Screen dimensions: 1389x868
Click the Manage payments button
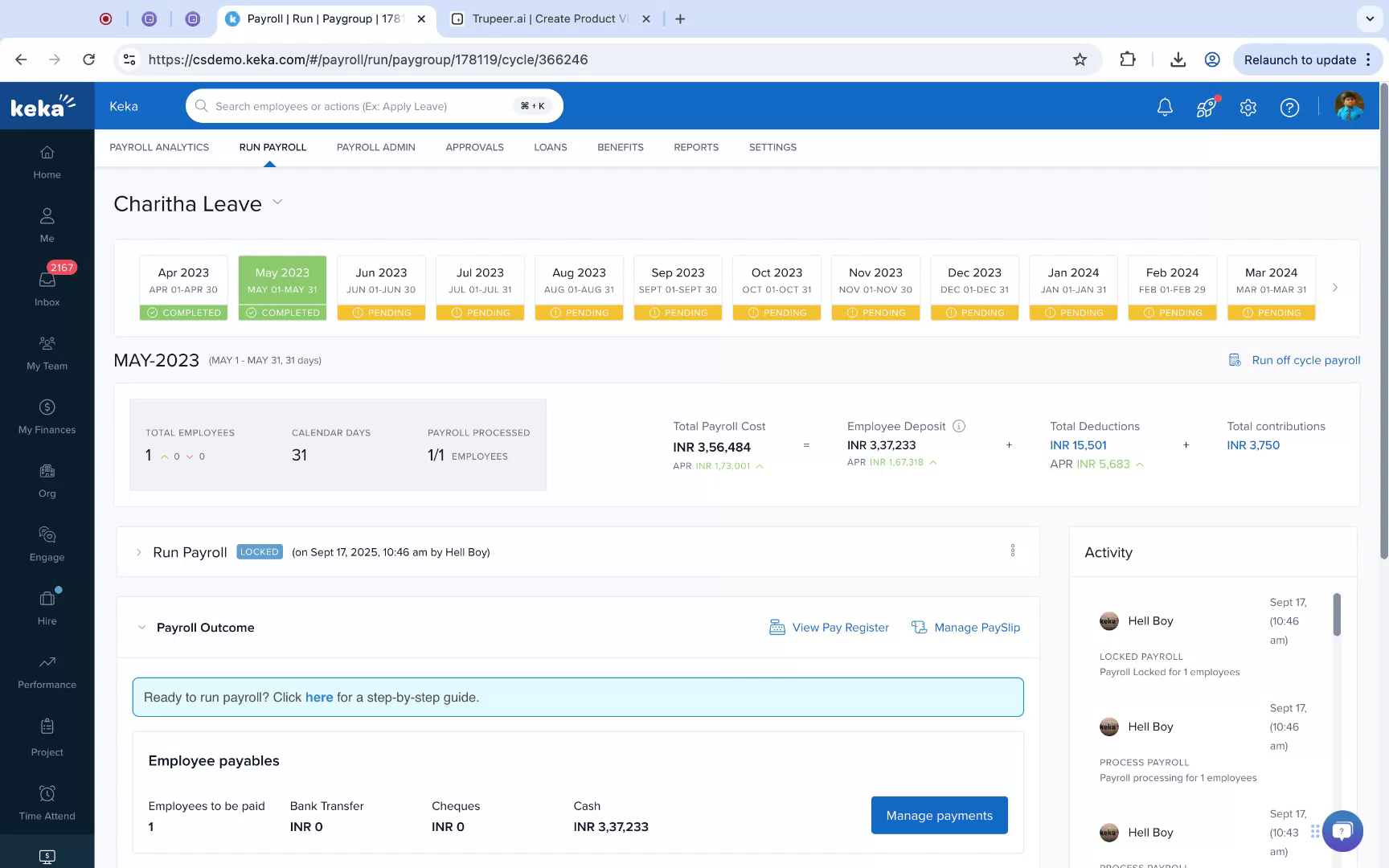tap(939, 815)
